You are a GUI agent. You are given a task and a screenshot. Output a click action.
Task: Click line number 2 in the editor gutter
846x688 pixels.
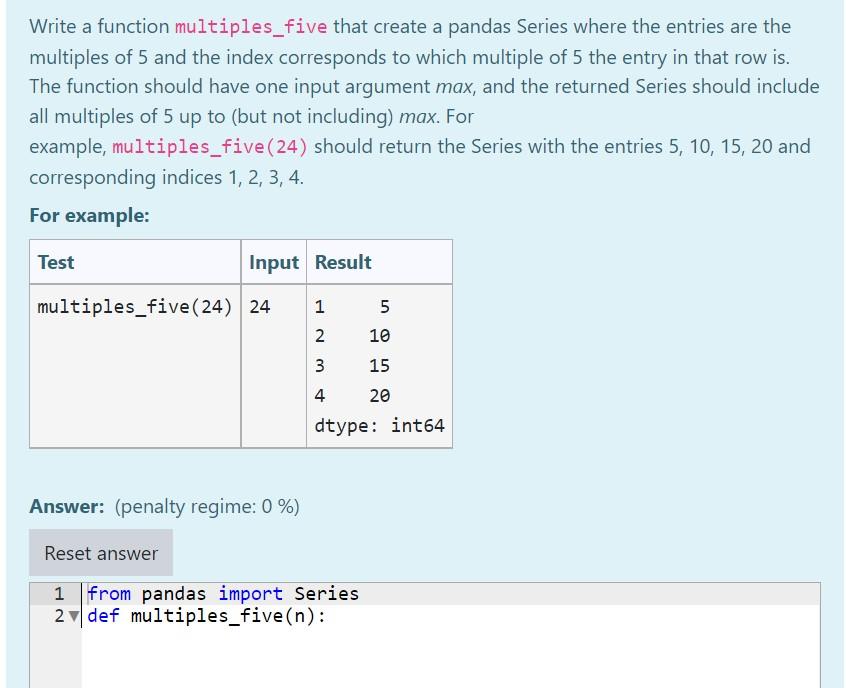click(x=57, y=615)
